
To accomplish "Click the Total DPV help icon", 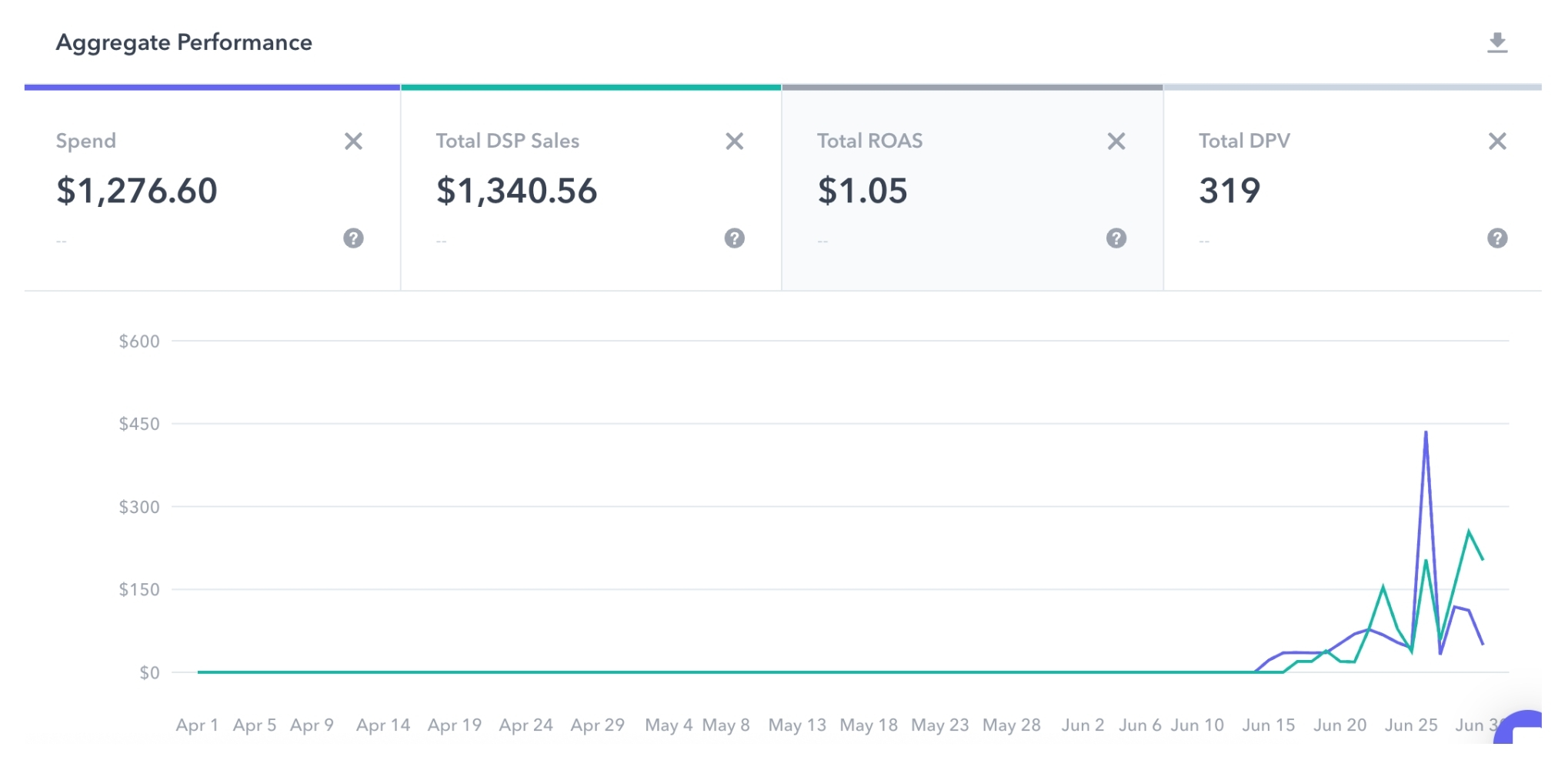I will [1496, 238].
